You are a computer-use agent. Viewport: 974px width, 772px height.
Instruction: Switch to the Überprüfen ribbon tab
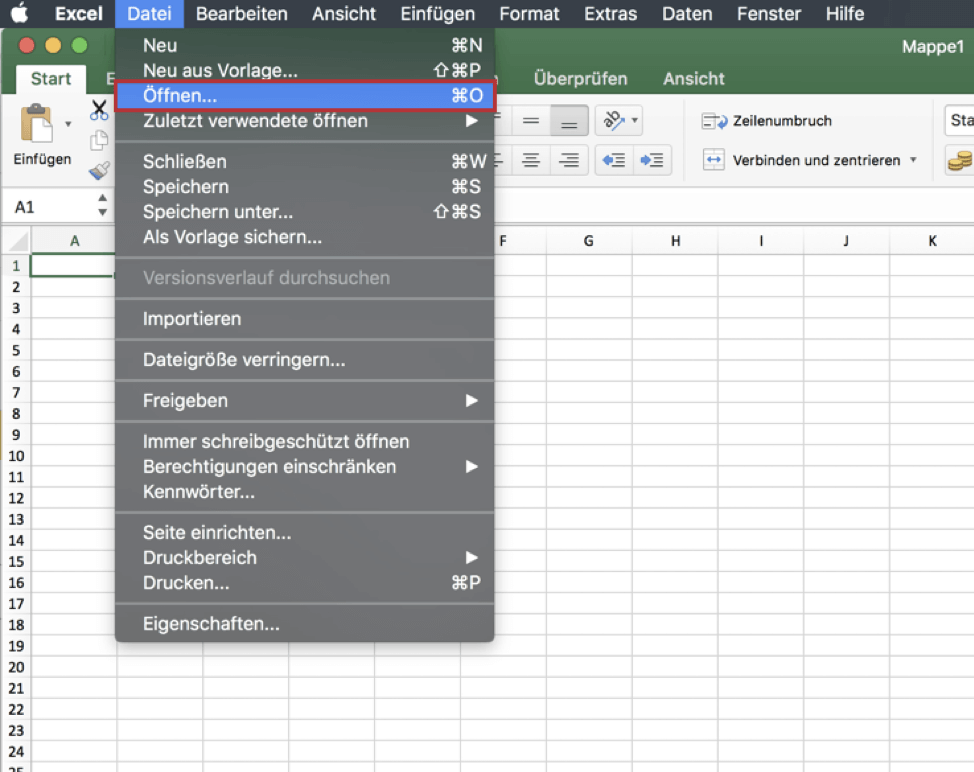580,79
